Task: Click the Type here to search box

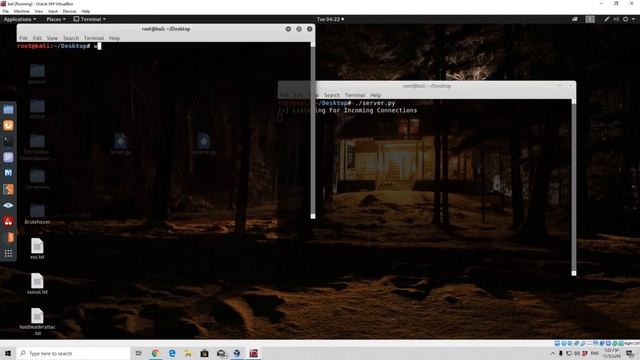Action: click(73, 353)
